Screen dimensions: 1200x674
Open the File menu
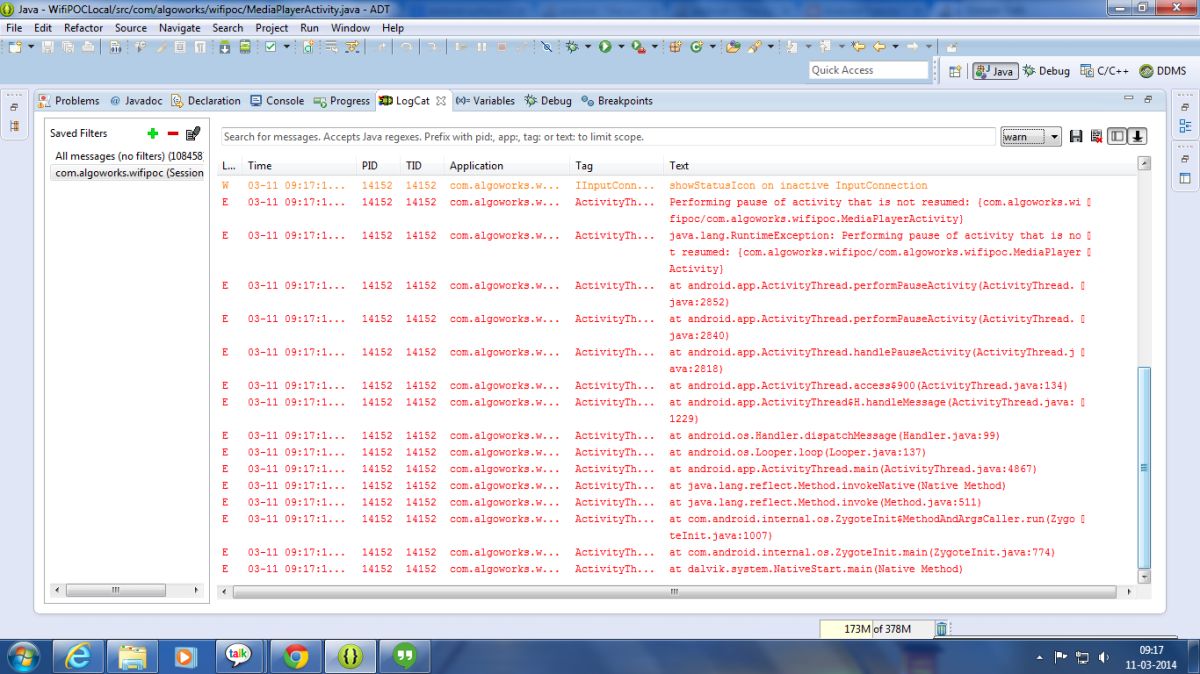click(x=14, y=28)
